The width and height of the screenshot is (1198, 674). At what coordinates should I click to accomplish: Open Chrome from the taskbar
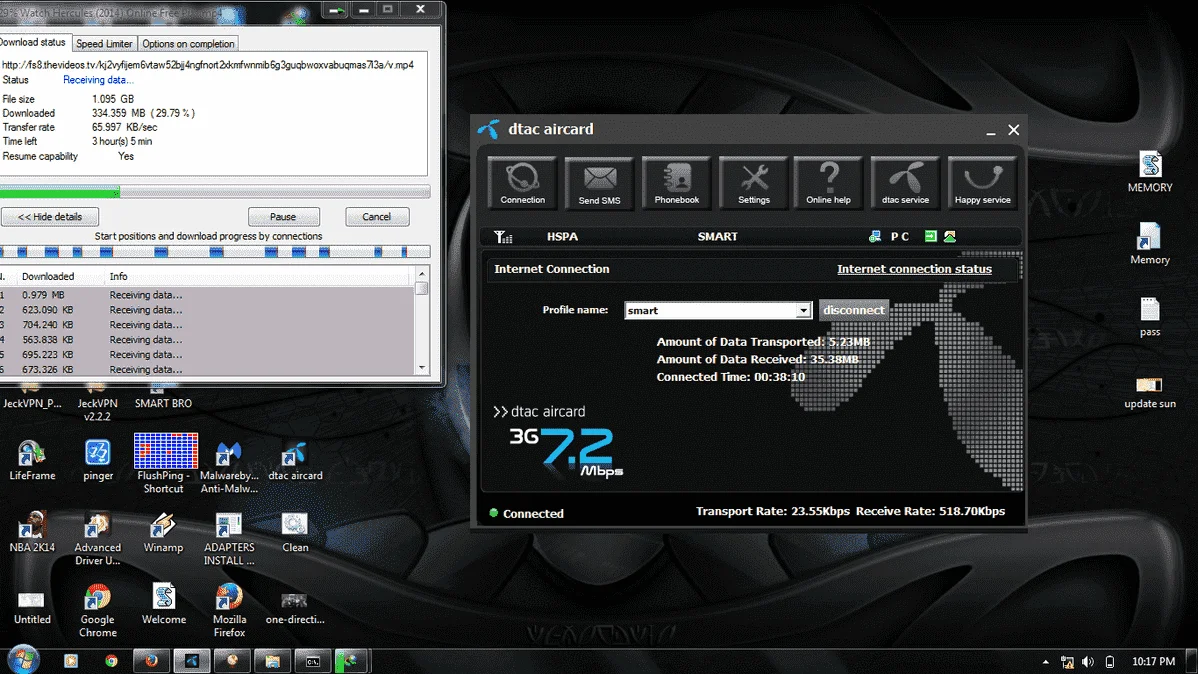click(x=112, y=661)
